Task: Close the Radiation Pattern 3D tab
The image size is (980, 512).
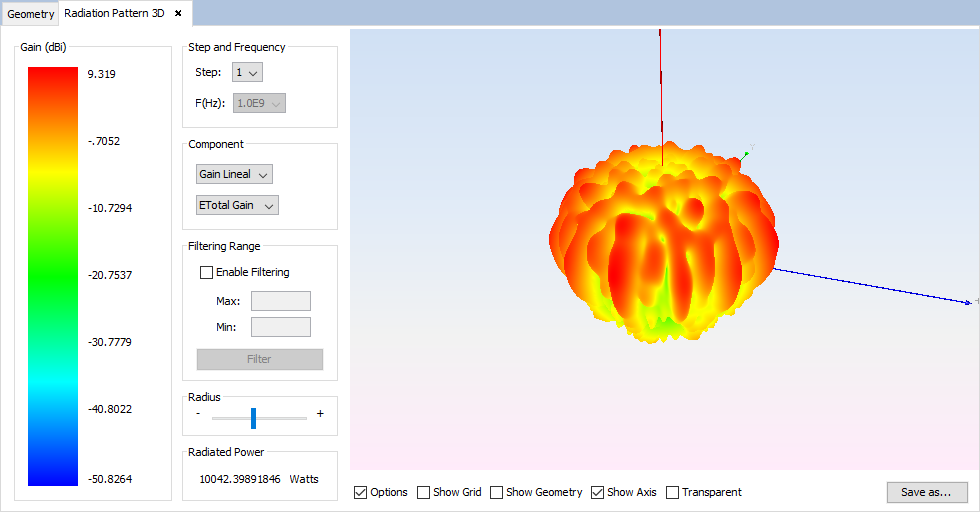Action: (178, 14)
